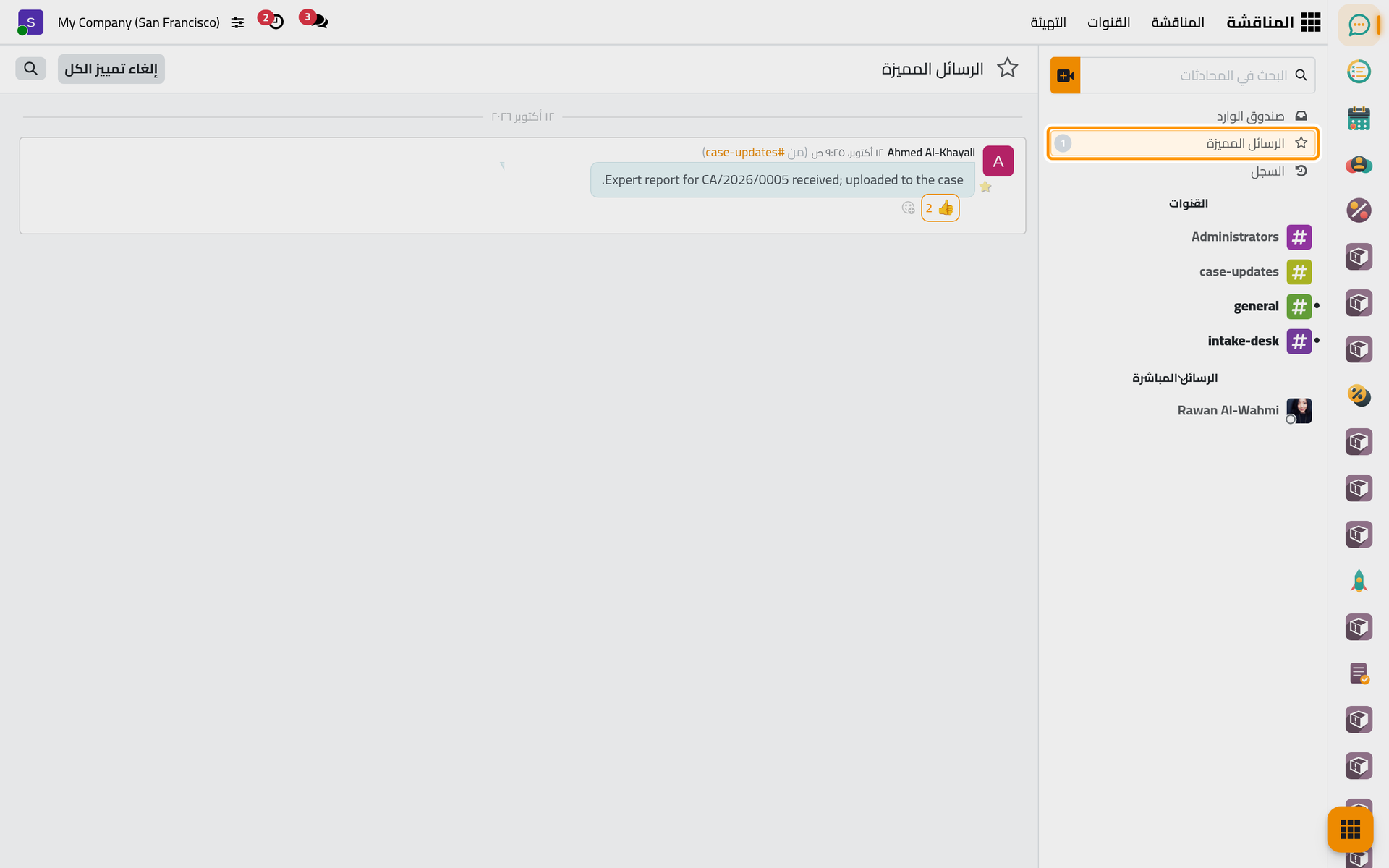Add a reaction with the emoji icon
The image size is (1389, 868).
pyautogui.click(x=909, y=208)
